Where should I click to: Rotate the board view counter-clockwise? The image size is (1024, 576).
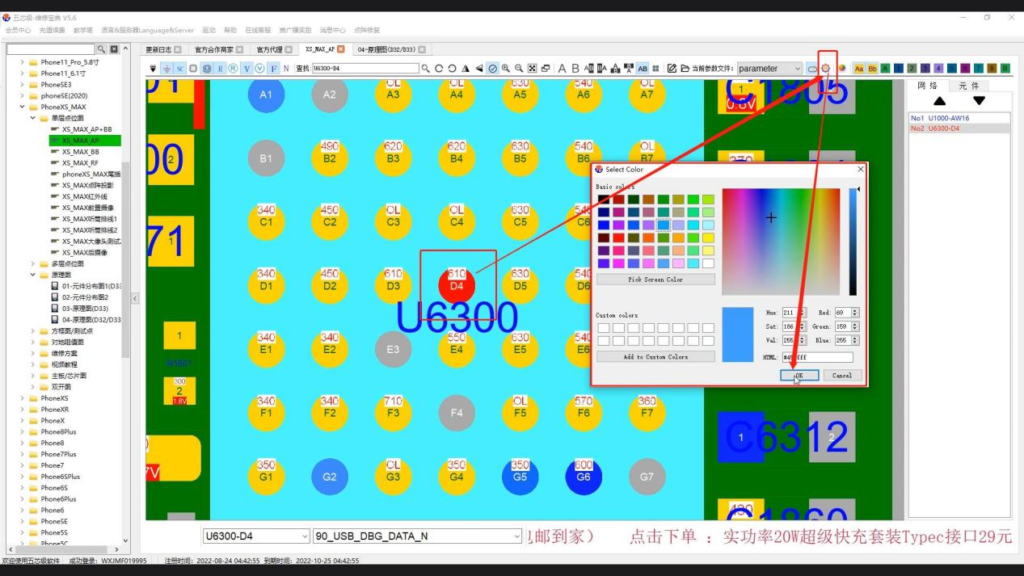452,68
